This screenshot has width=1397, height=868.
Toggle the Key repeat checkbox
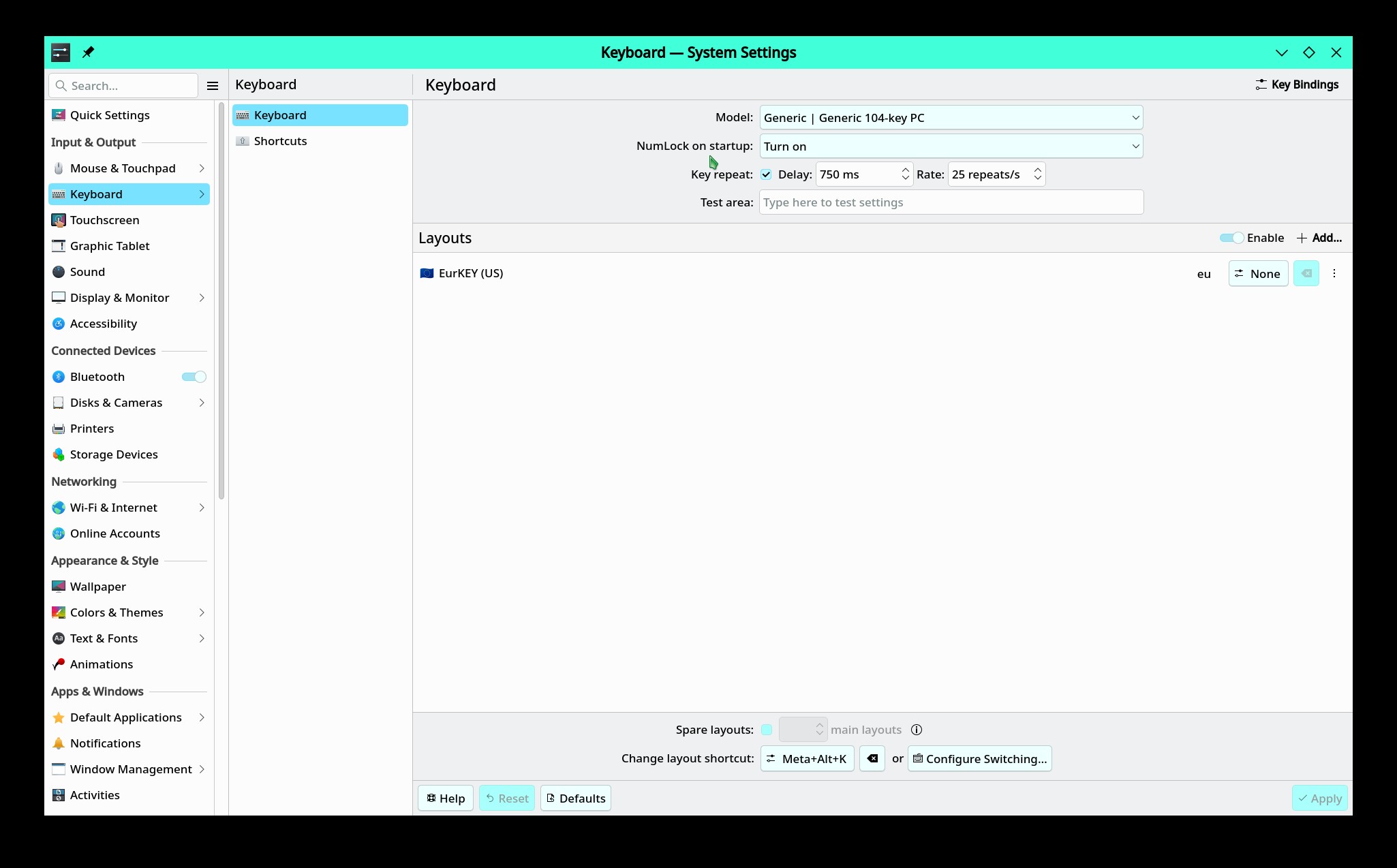[767, 174]
